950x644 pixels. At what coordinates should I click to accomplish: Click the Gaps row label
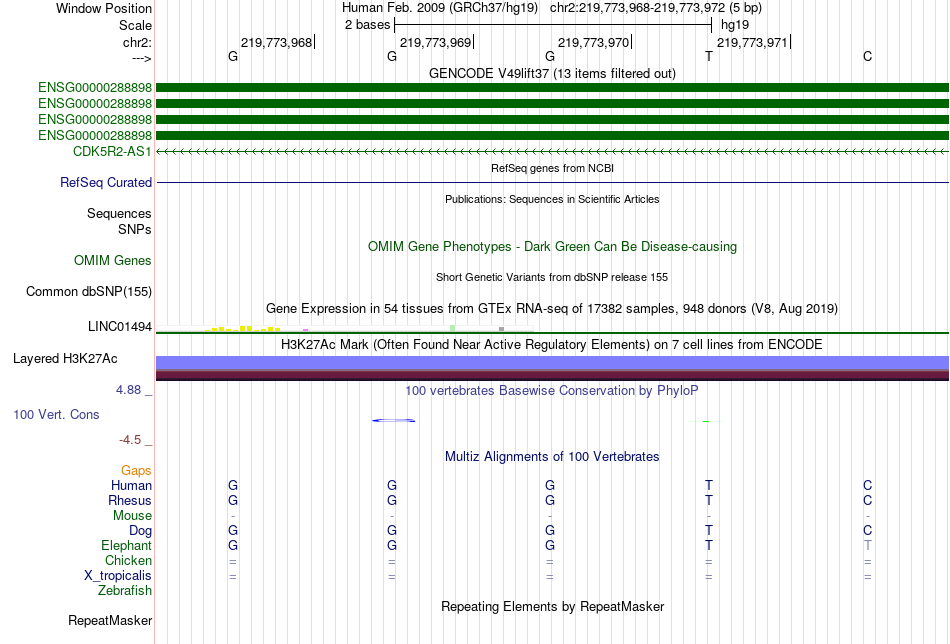(x=136, y=471)
